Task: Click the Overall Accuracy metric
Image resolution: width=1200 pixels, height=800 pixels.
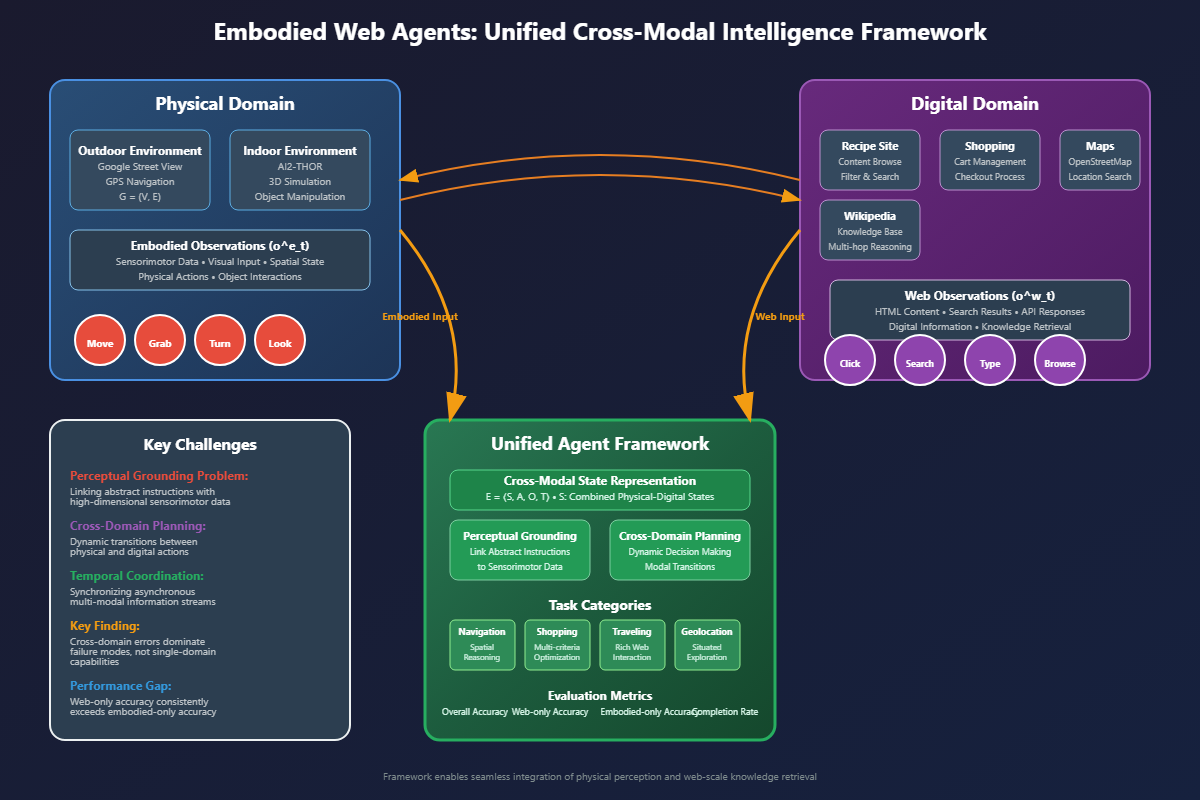Action: (477, 712)
